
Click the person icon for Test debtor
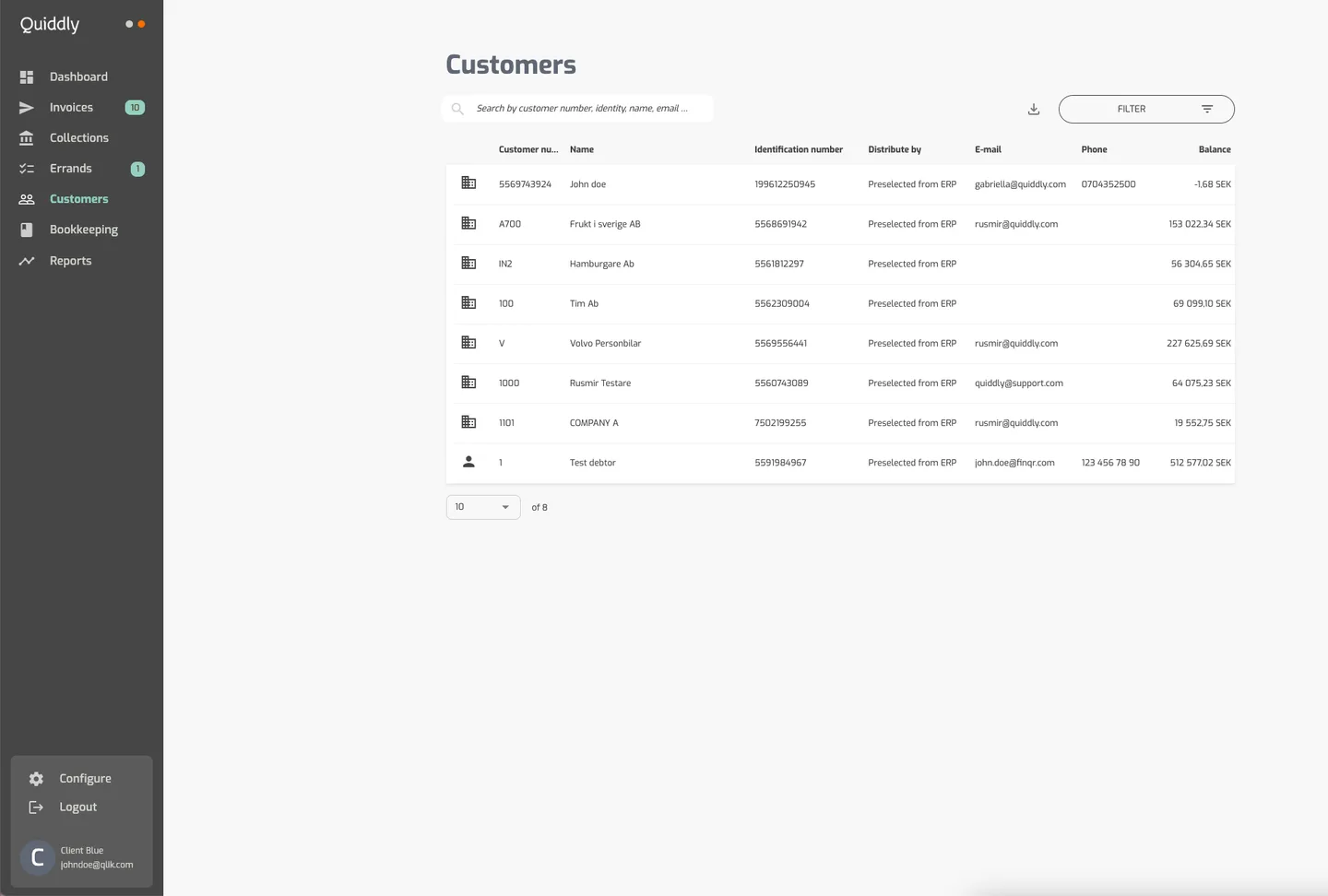pos(468,462)
